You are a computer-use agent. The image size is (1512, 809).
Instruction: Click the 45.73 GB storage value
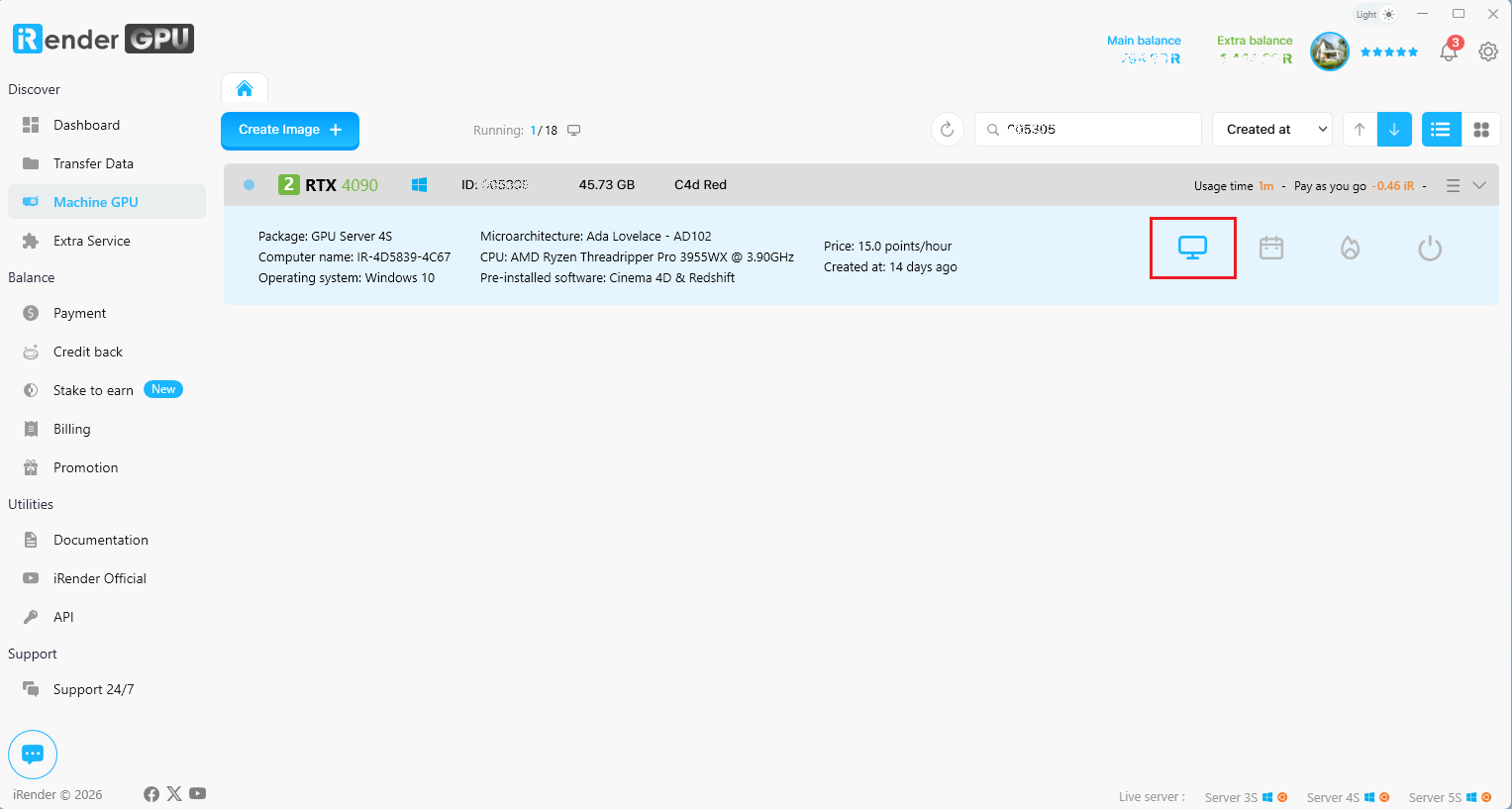[607, 185]
